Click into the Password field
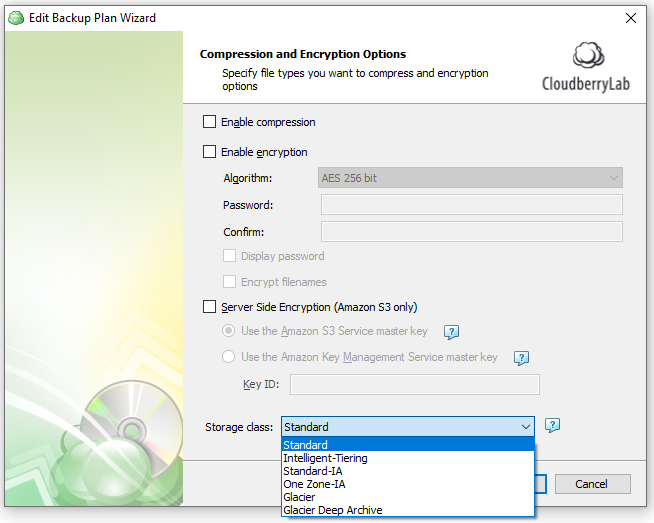The width and height of the screenshot is (654, 523). [472, 205]
